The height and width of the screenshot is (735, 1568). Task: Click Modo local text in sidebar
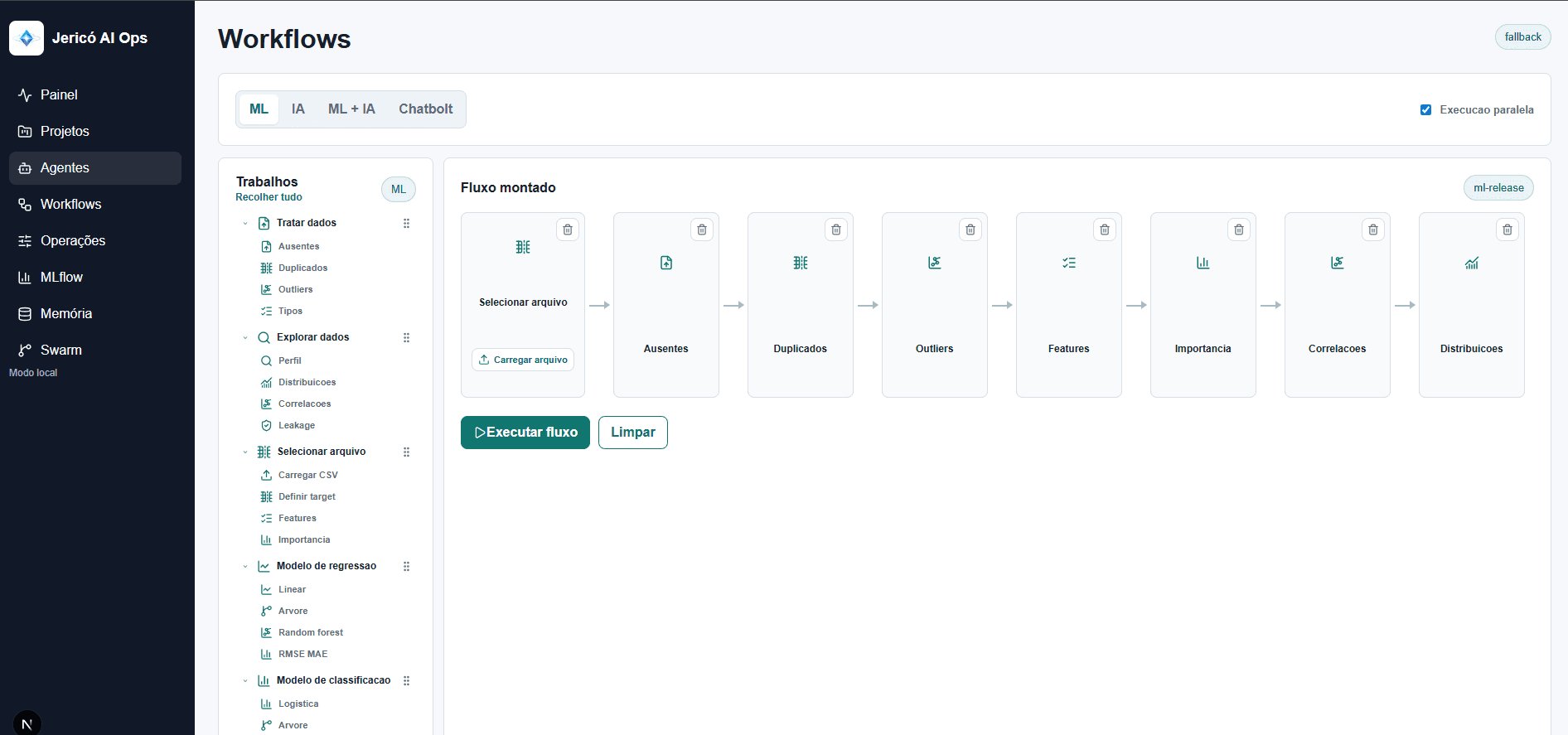[33, 373]
